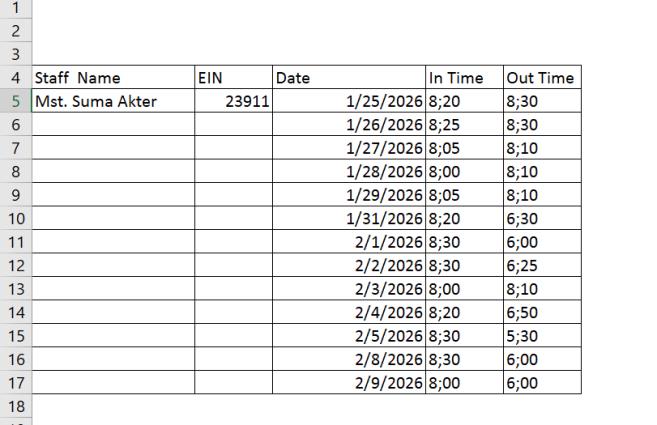Click row header 10
The height and width of the screenshot is (425, 657).
point(15,216)
